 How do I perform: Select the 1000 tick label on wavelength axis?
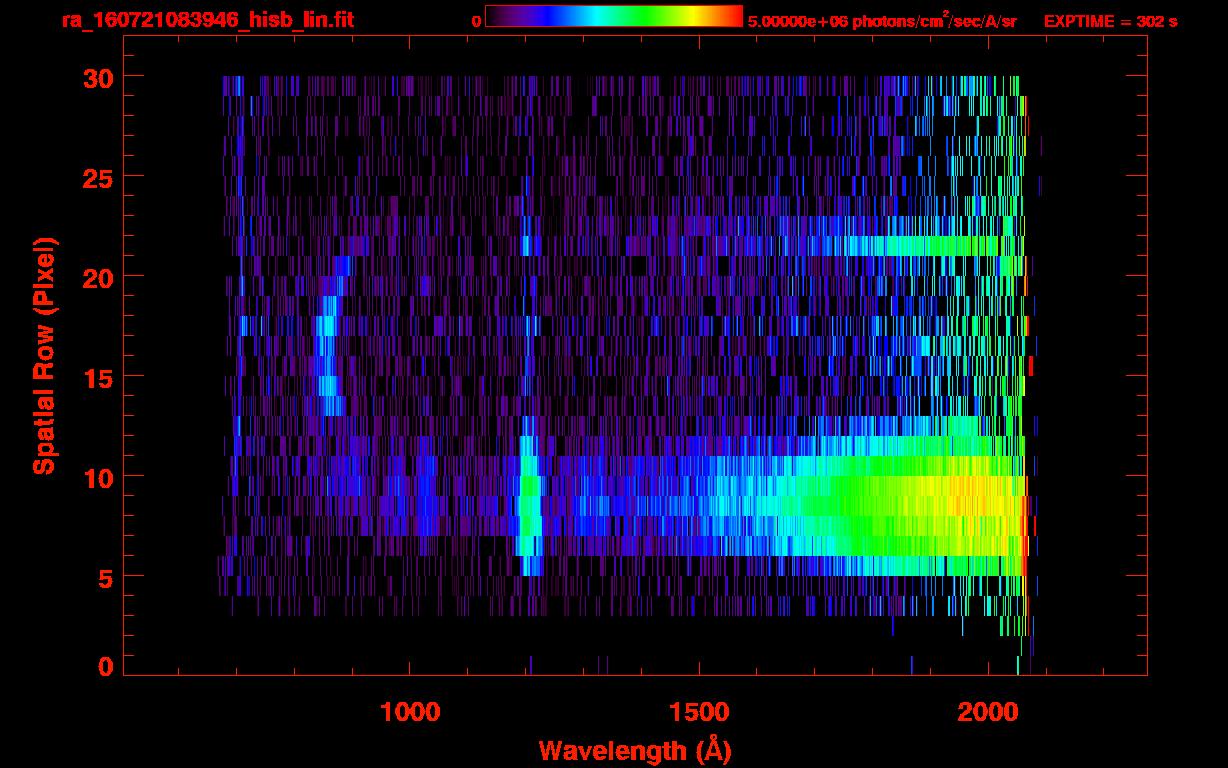point(410,711)
